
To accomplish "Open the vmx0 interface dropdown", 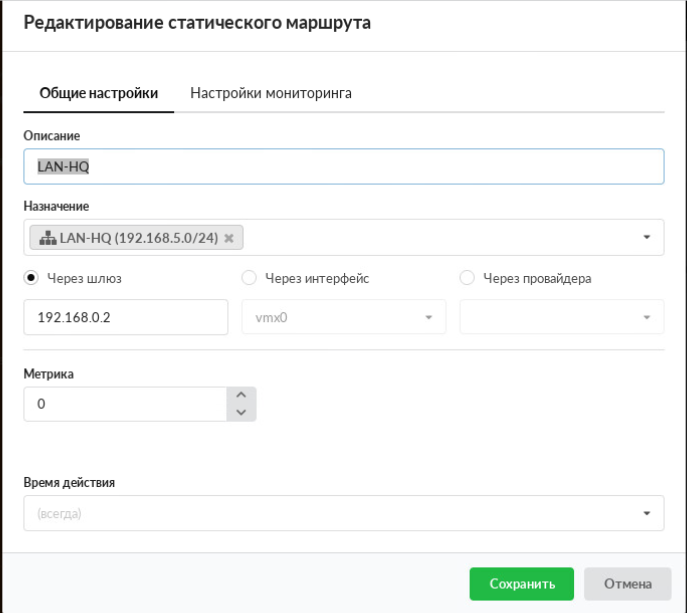I will [x=344, y=317].
